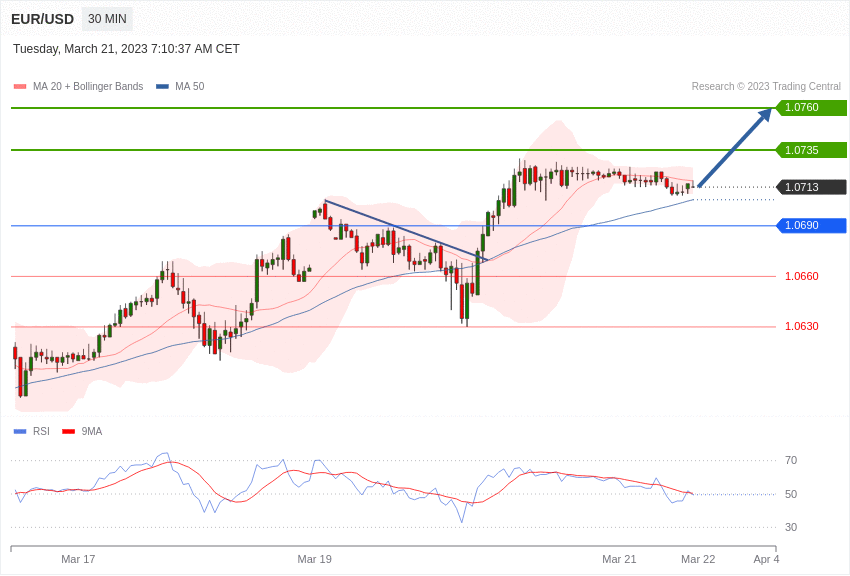The image size is (850, 576).
Task: Click the 1.0713 current price tag
Action: pyautogui.click(x=811, y=187)
